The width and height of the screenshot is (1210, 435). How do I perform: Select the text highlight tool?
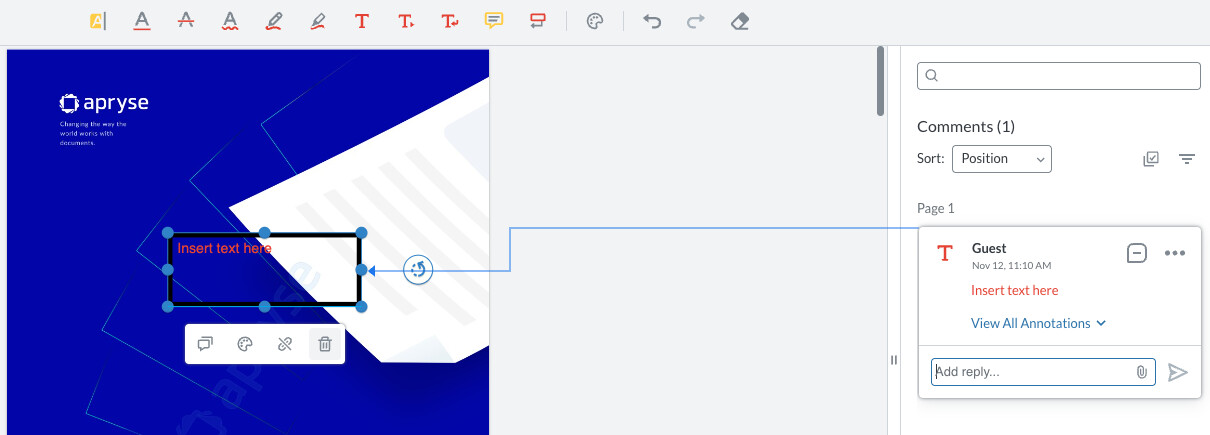coord(98,21)
